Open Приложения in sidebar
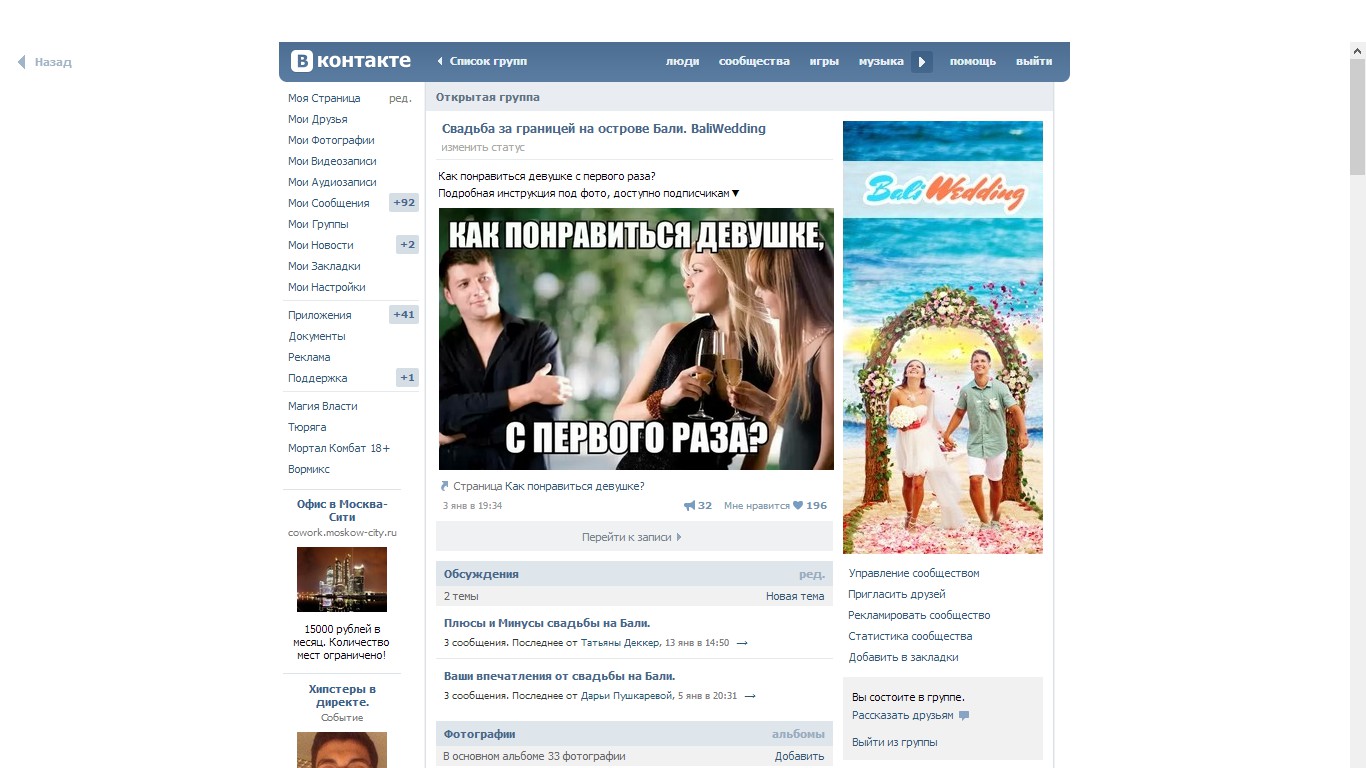 click(x=320, y=315)
